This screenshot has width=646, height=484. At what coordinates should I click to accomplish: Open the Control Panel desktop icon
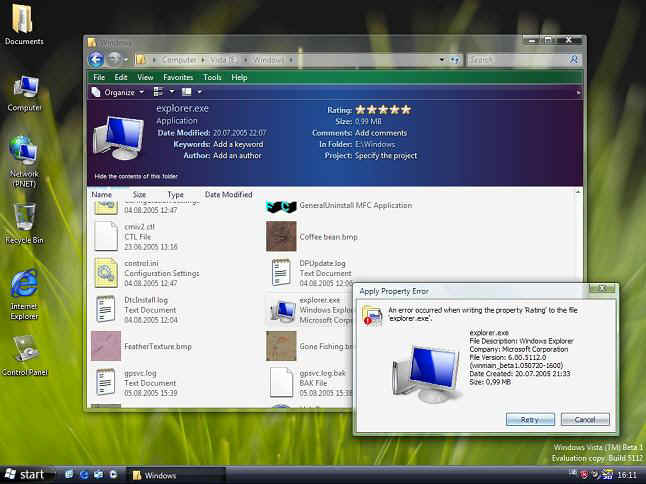point(24,350)
